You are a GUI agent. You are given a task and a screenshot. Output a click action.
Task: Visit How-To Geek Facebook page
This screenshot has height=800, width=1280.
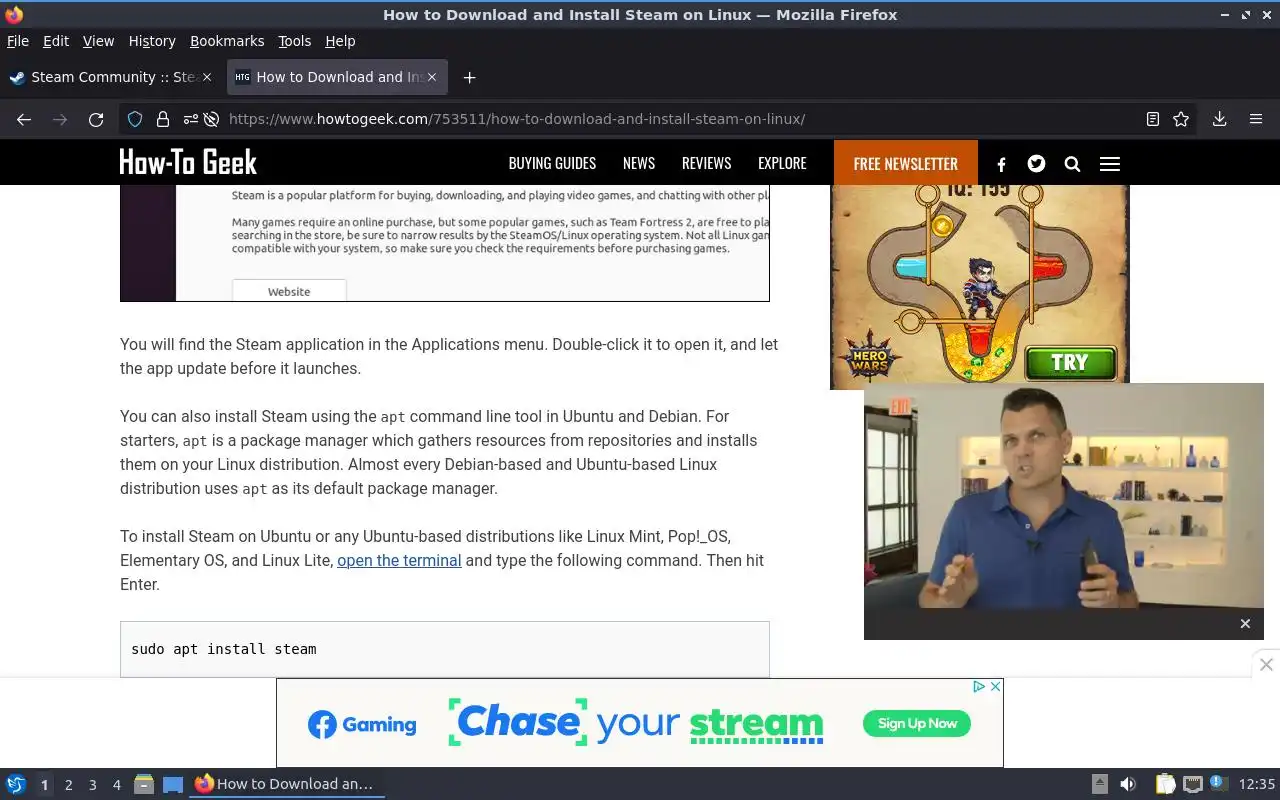[x=1001, y=164]
